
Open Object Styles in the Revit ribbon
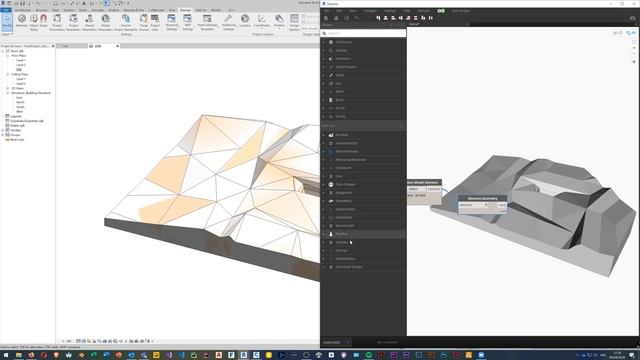[x=34, y=22]
